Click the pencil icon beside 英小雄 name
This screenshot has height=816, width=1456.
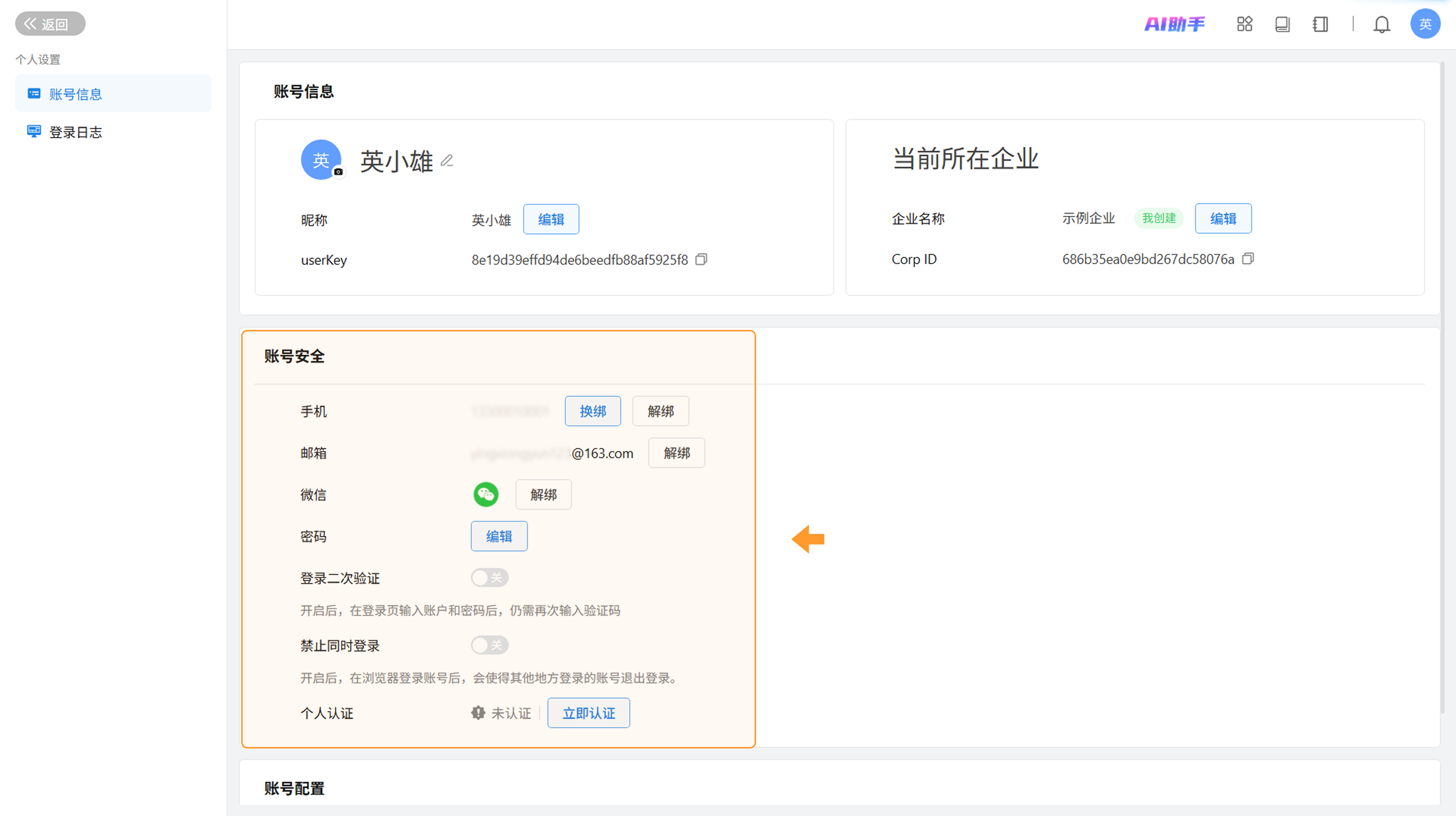tap(447, 161)
